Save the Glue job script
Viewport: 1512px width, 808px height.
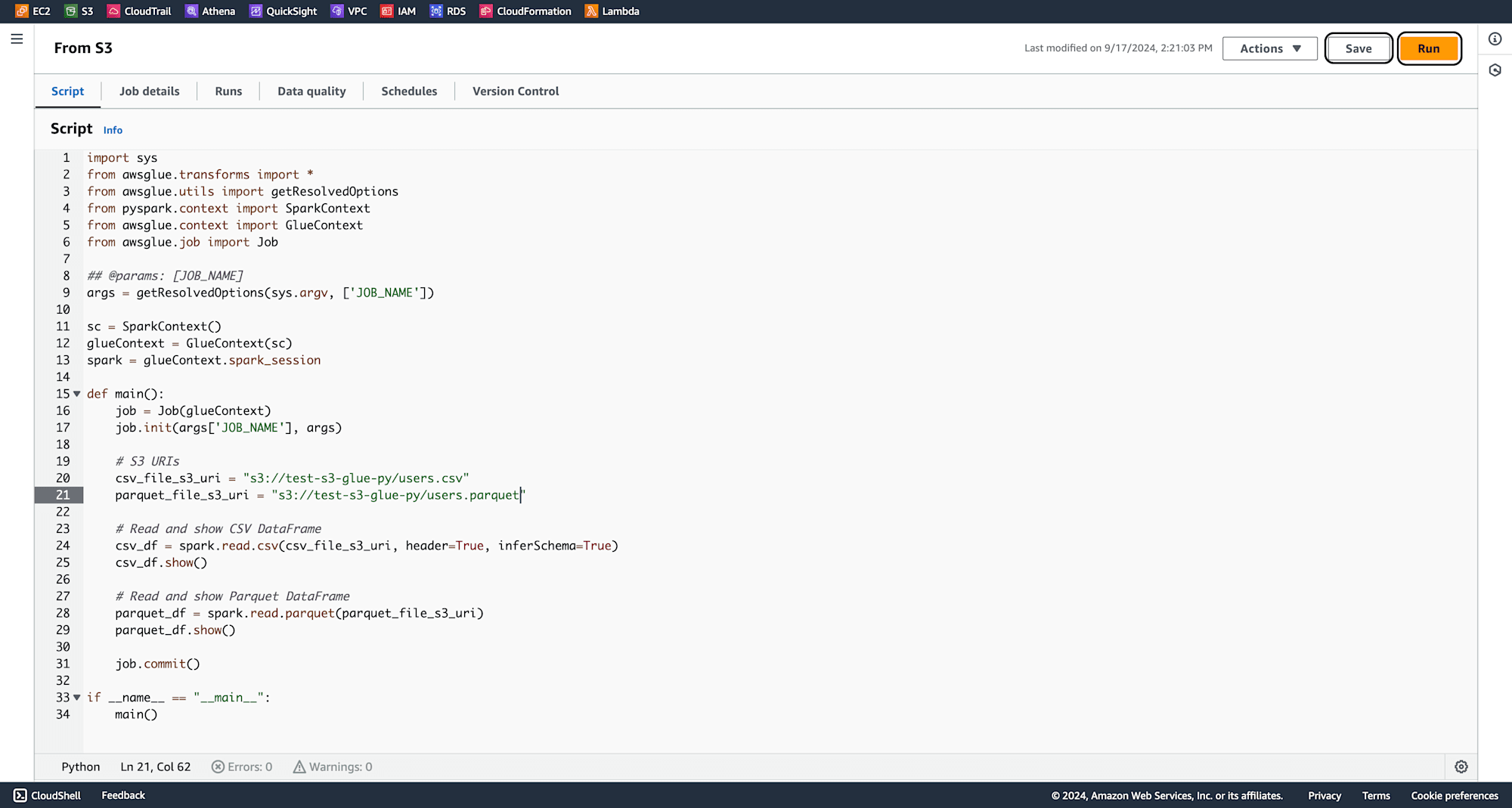point(1359,48)
